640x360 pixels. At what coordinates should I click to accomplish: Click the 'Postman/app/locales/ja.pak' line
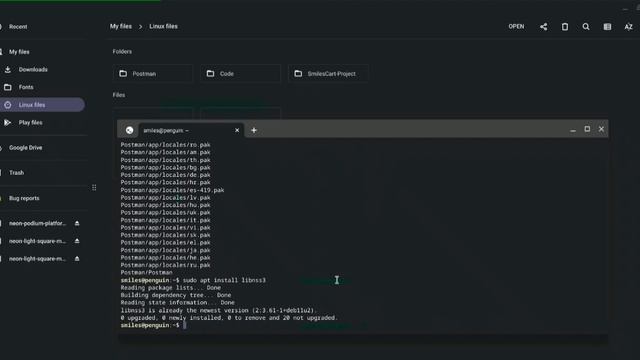pyautogui.click(x=165, y=250)
